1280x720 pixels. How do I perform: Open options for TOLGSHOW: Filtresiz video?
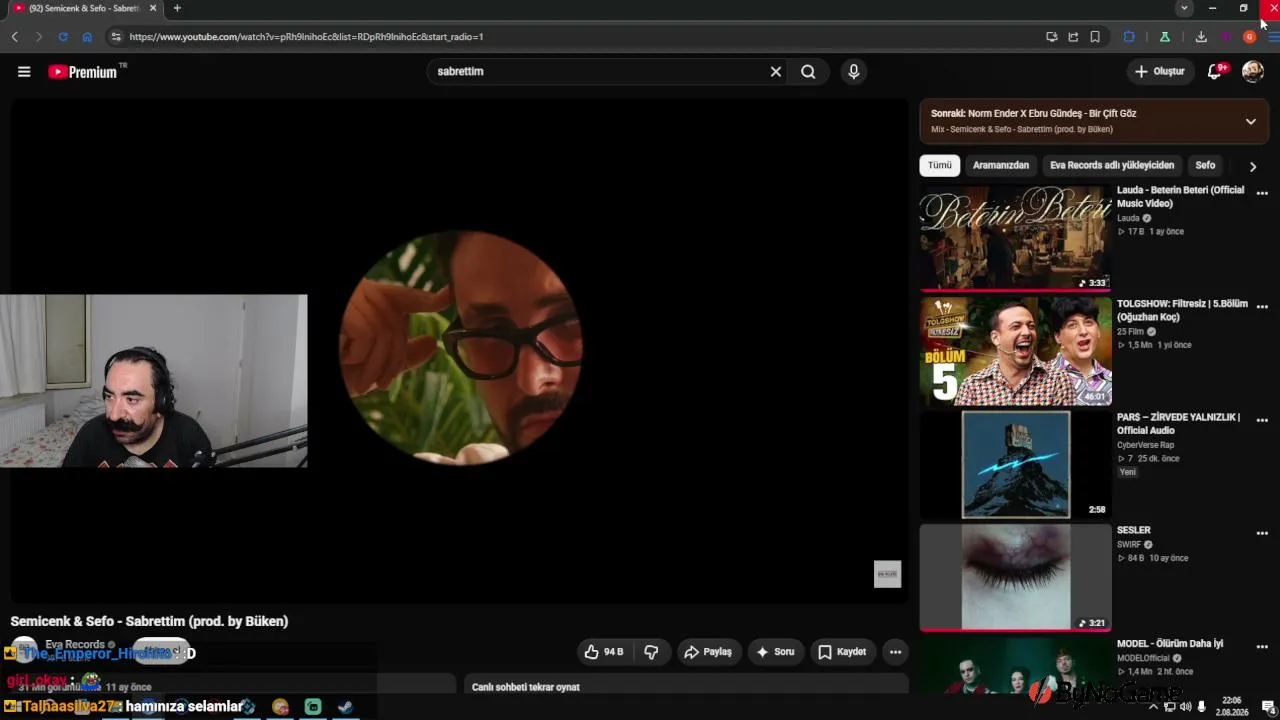point(1262,307)
